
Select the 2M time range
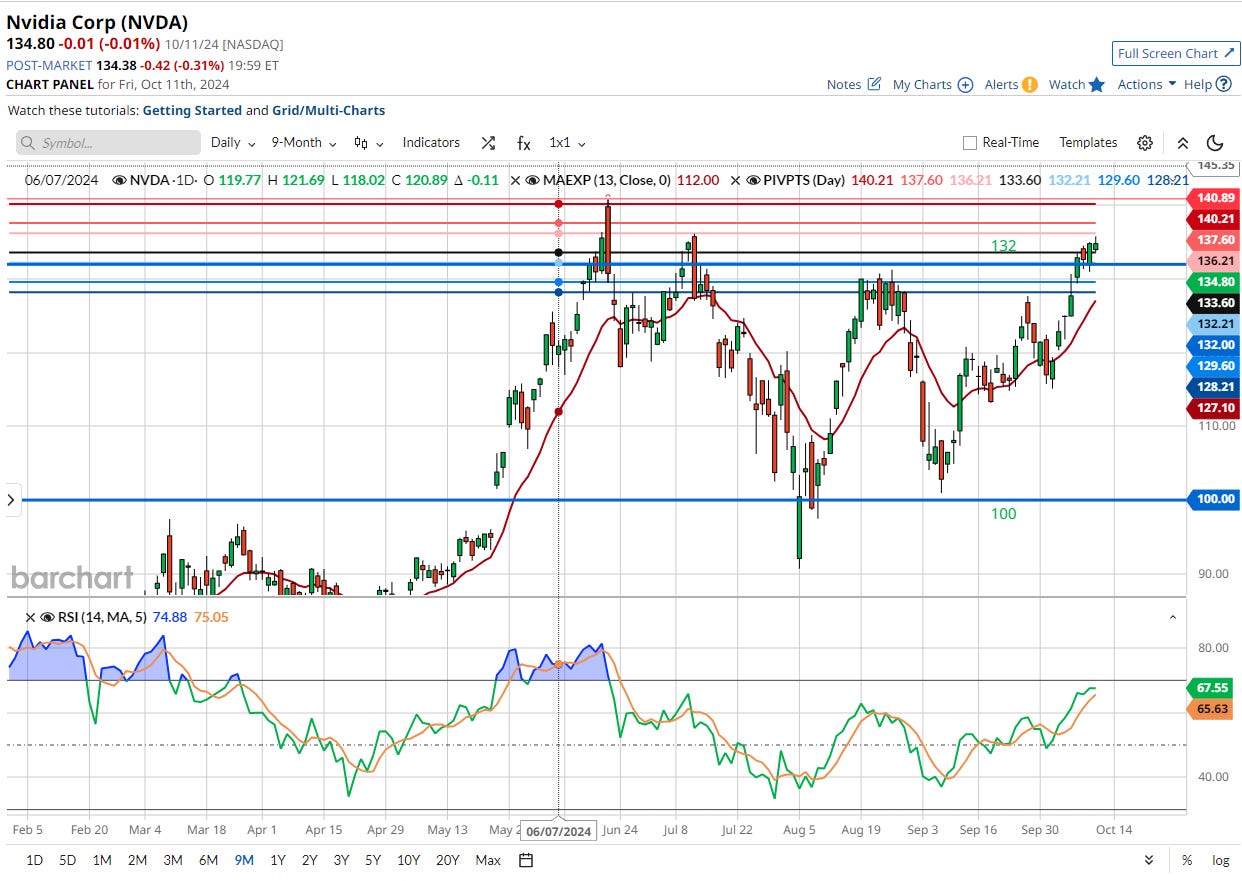(x=137, y=860)
